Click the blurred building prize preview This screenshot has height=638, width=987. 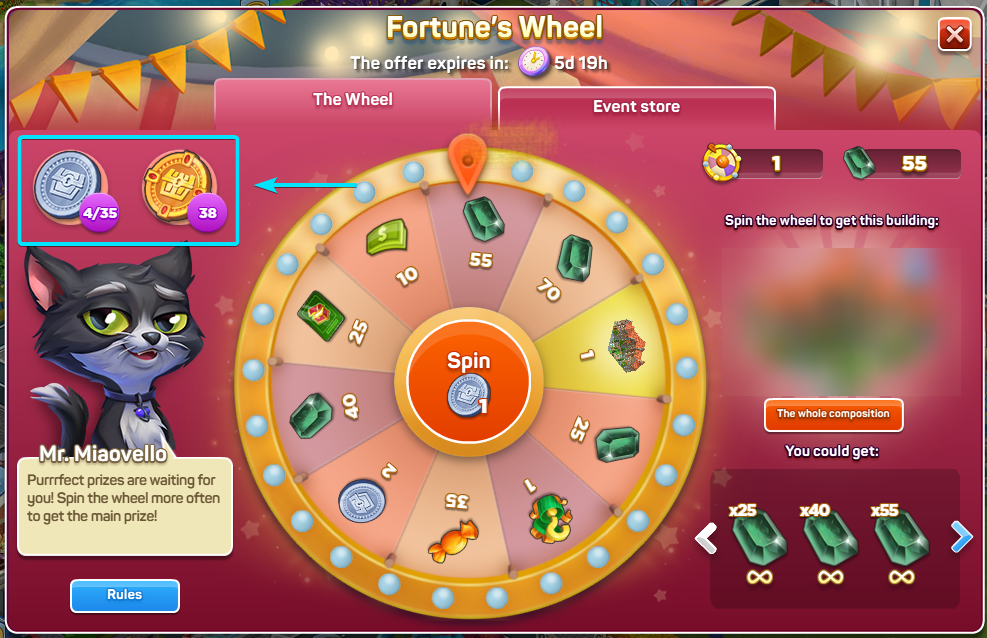[x=841, y=321]
